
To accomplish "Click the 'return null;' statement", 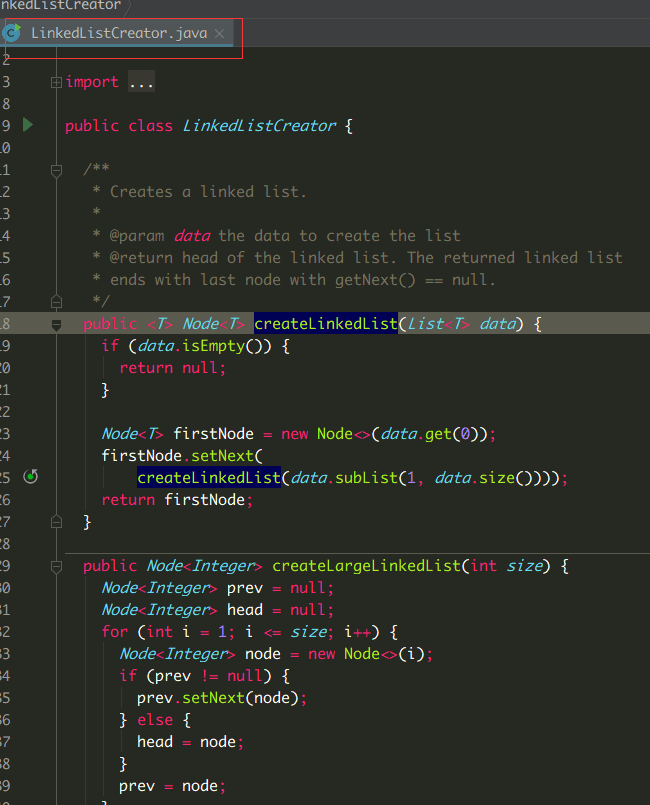I will (x=173, y=368).
